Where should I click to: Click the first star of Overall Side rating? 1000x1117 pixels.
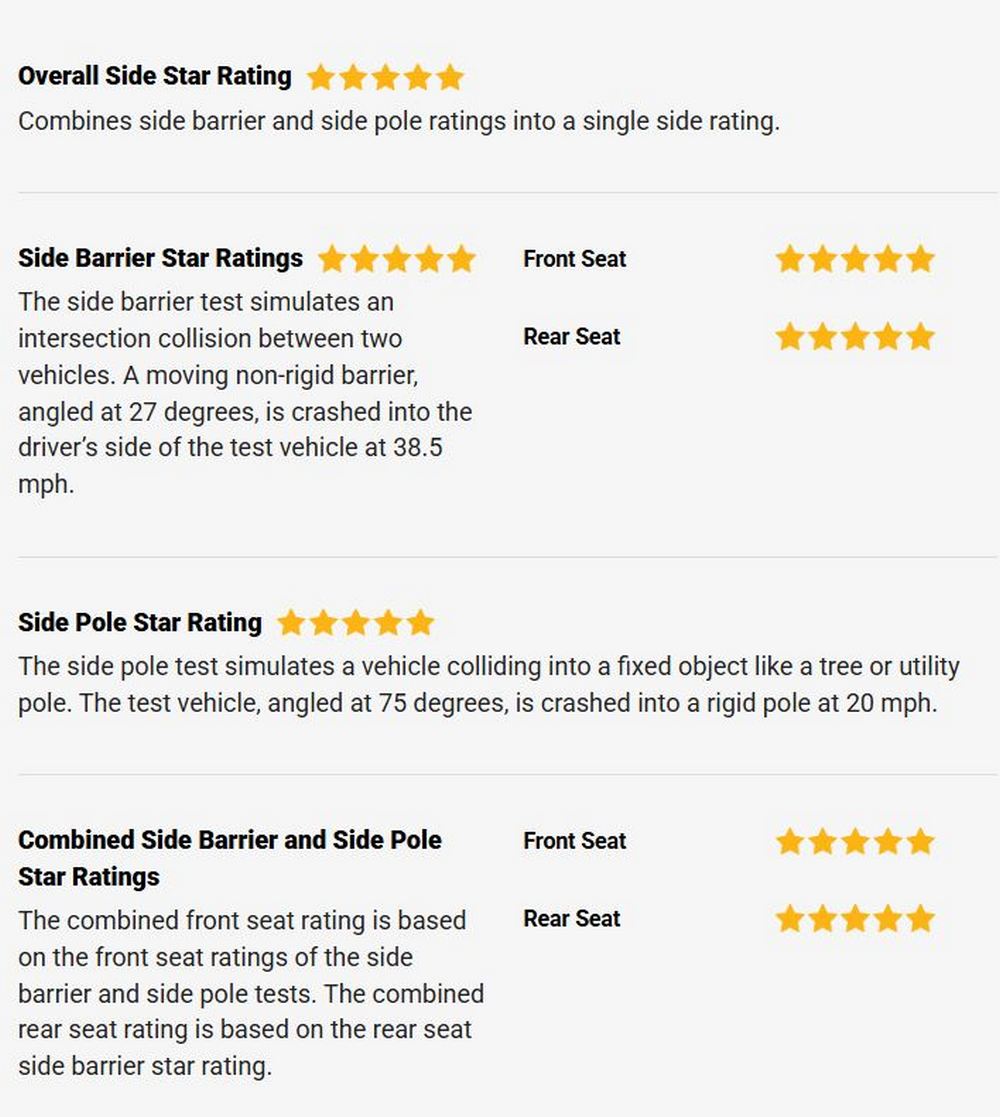pos(321,77)
